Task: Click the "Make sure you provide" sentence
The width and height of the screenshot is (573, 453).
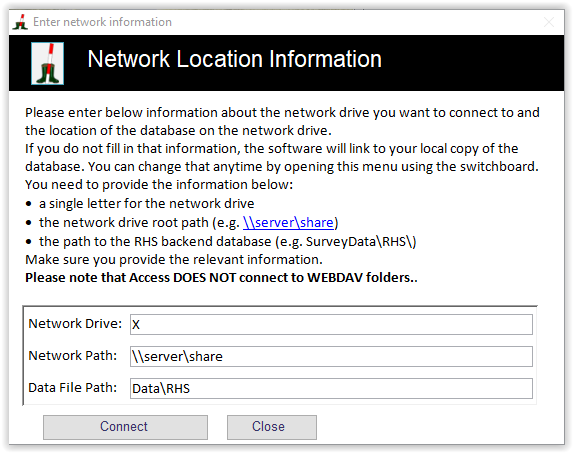Action: pyautogui.click(x=174, y=260)
